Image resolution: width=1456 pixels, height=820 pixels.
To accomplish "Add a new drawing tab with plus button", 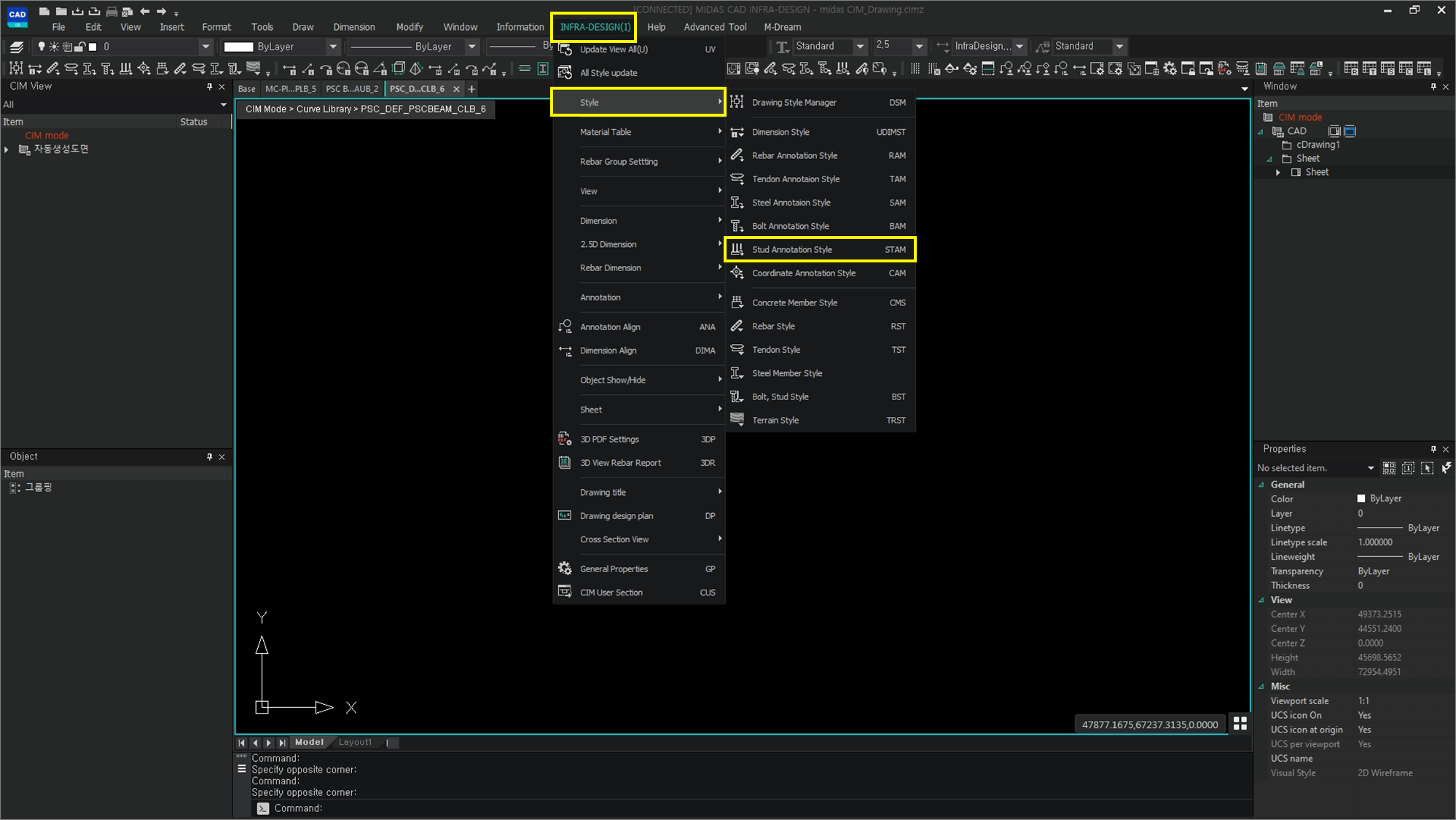I will coord(471,89).
